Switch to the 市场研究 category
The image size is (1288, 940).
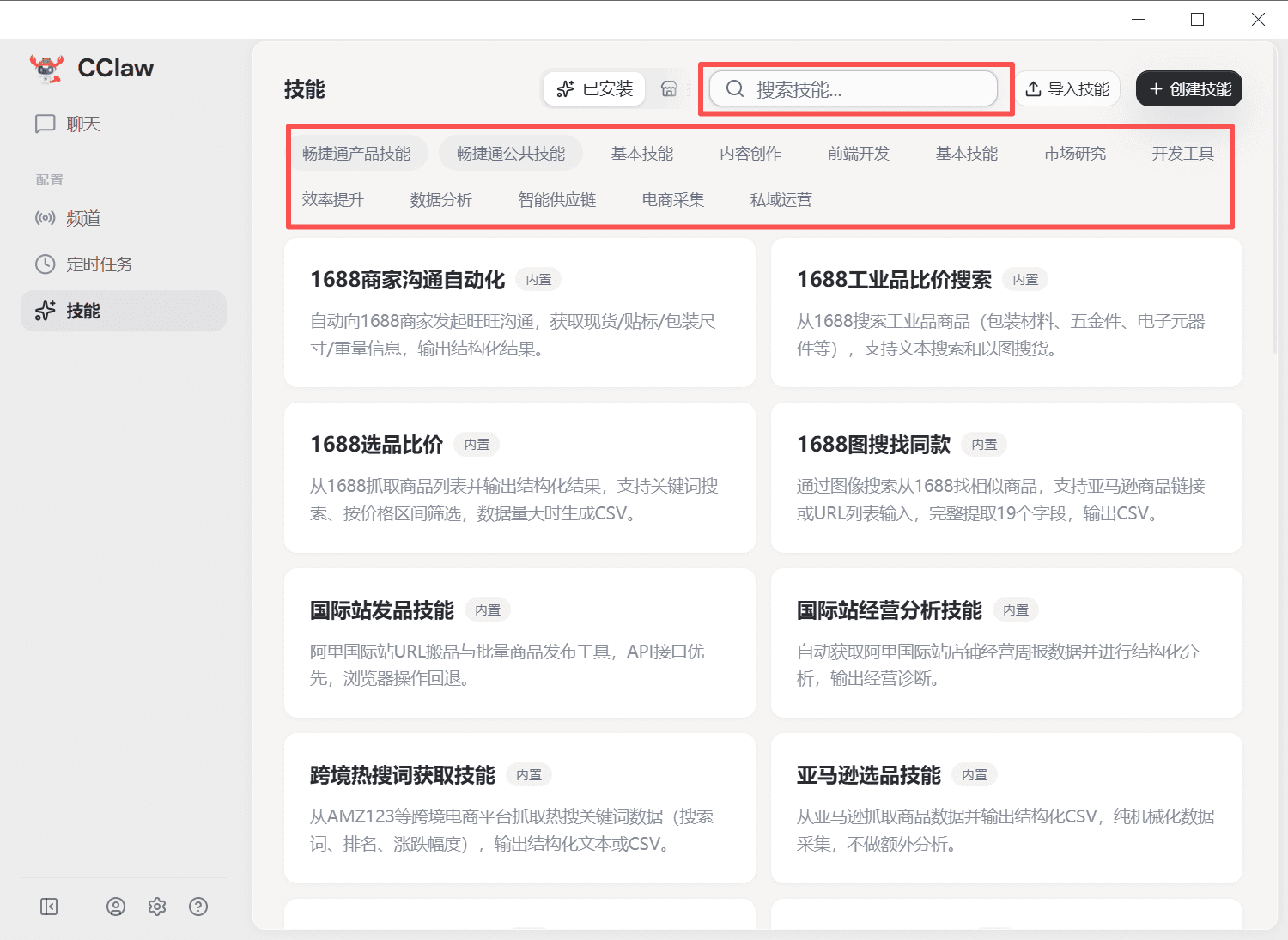(1073, 153)
